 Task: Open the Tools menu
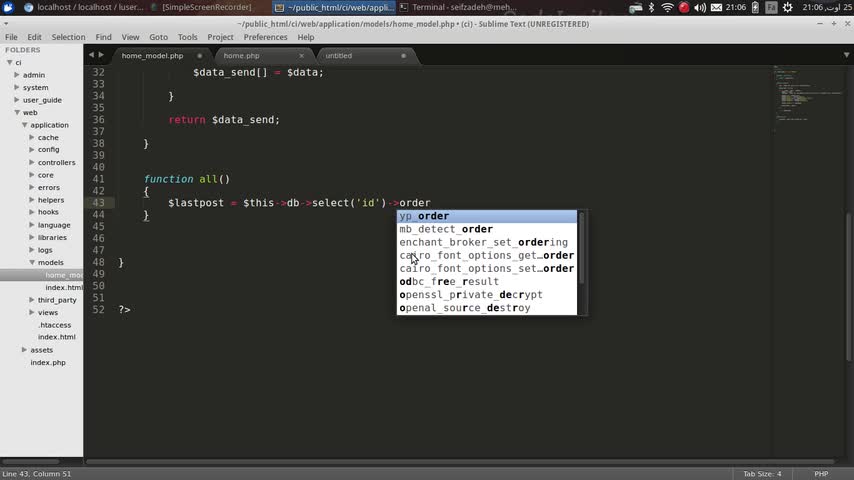187,37
